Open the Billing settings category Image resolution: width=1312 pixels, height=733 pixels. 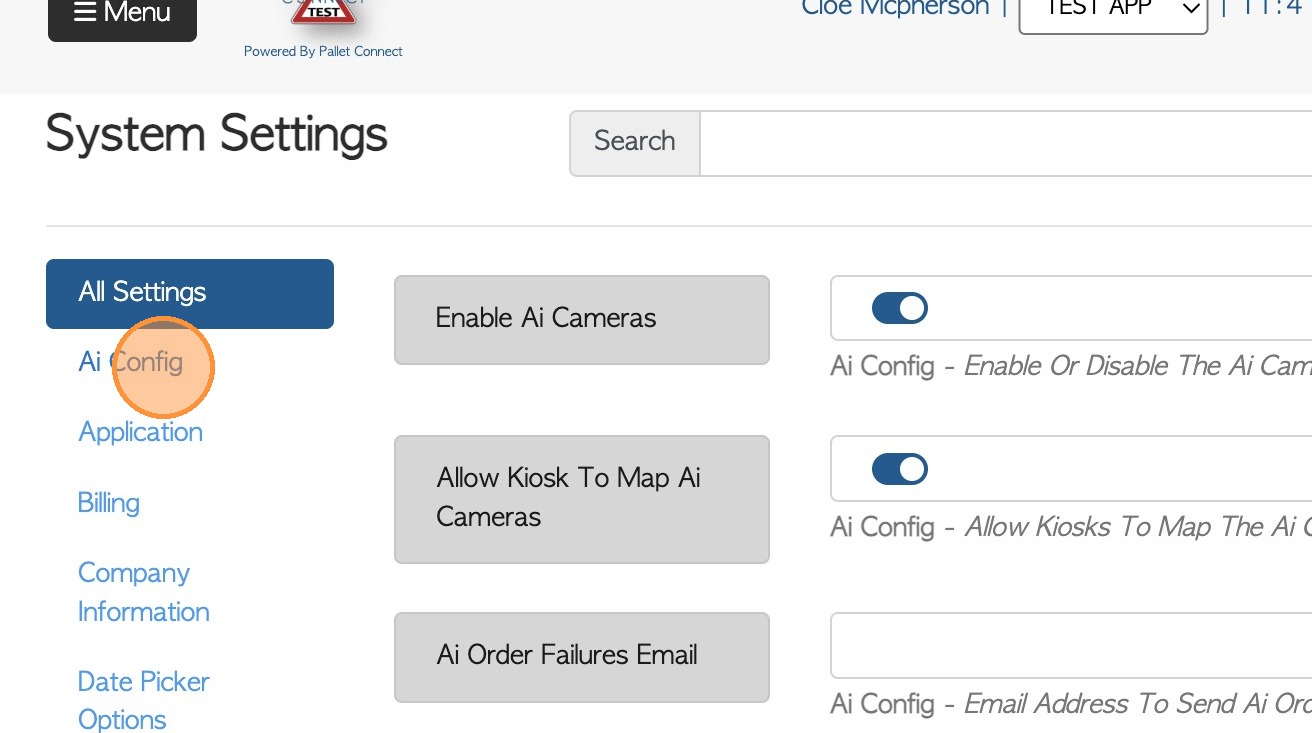point(109,502)
